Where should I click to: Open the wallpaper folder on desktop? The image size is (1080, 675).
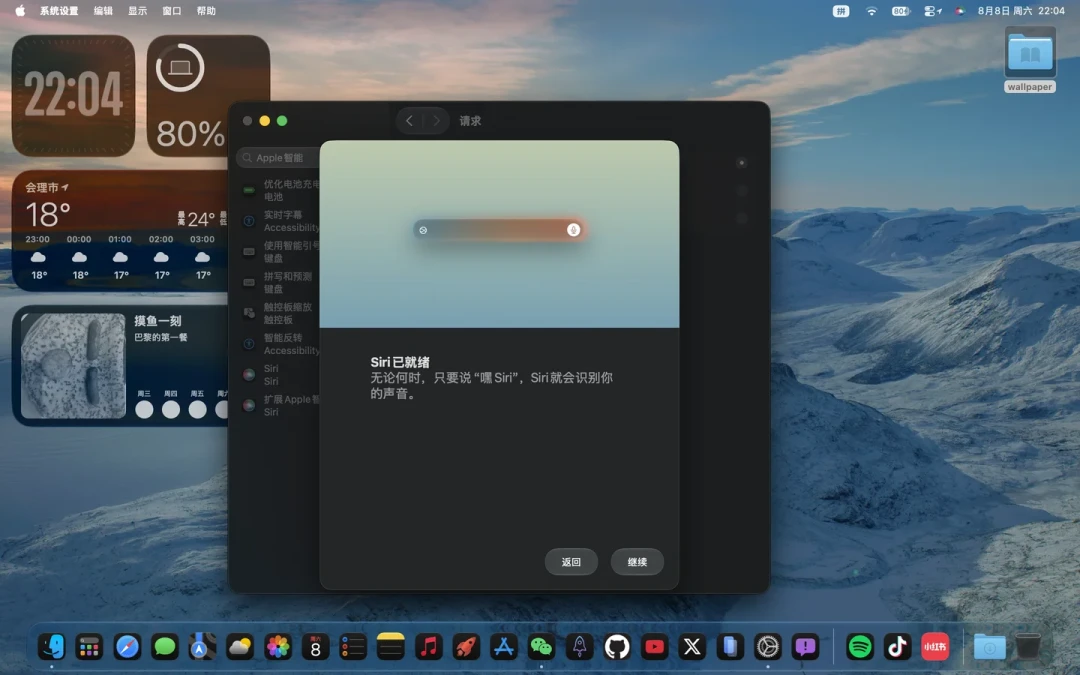[x=1030, y=59]
